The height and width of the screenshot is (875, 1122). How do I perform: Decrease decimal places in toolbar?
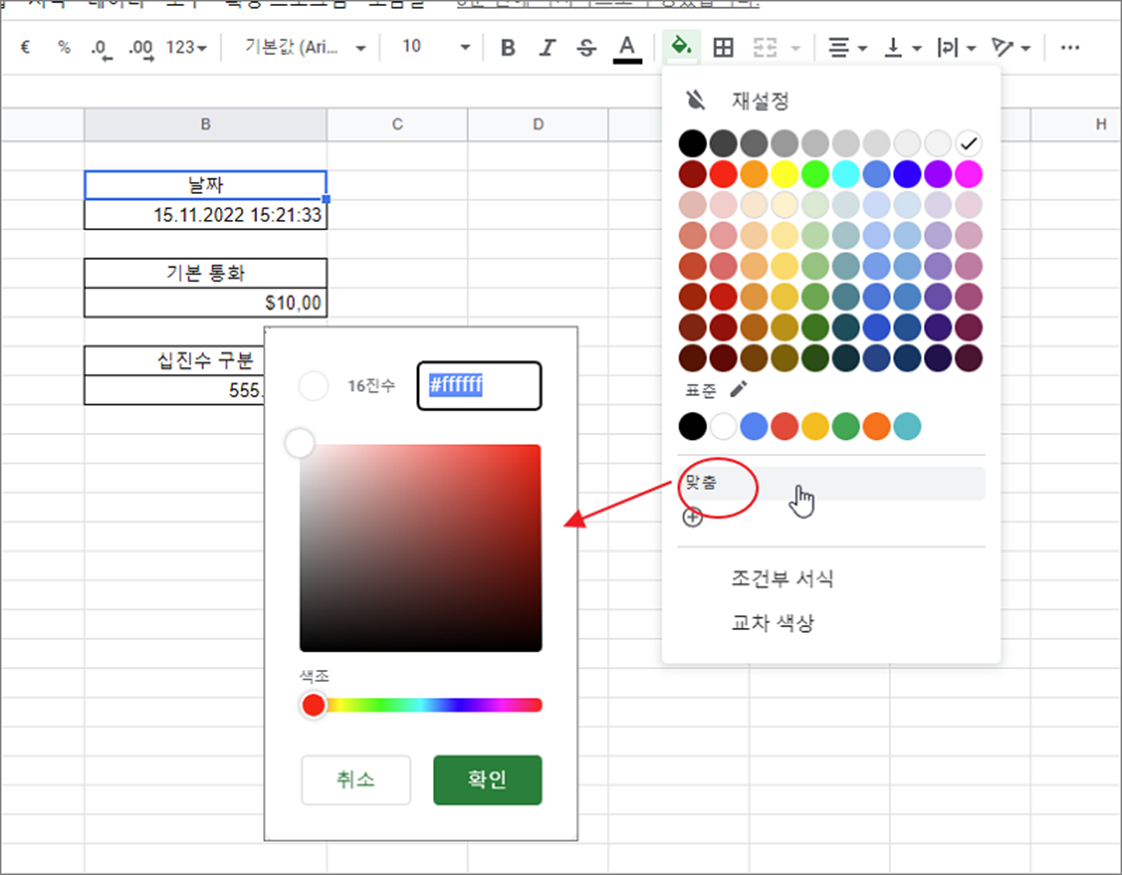(x=102, y=48)
